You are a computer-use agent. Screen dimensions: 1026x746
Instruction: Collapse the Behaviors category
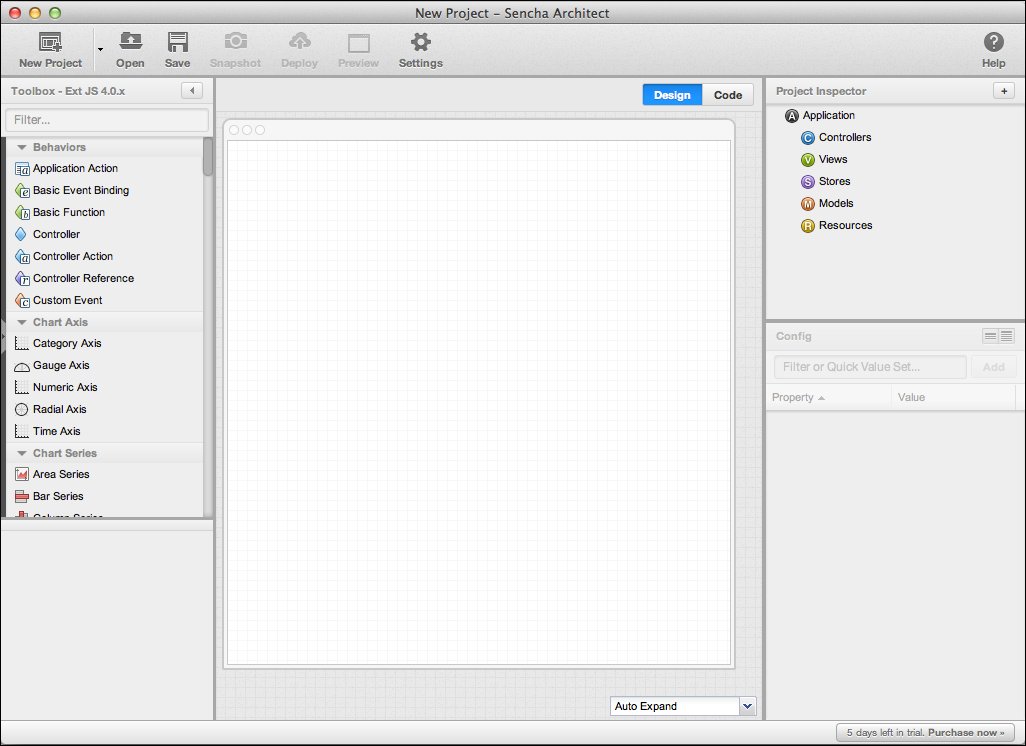tap(22, 147)
